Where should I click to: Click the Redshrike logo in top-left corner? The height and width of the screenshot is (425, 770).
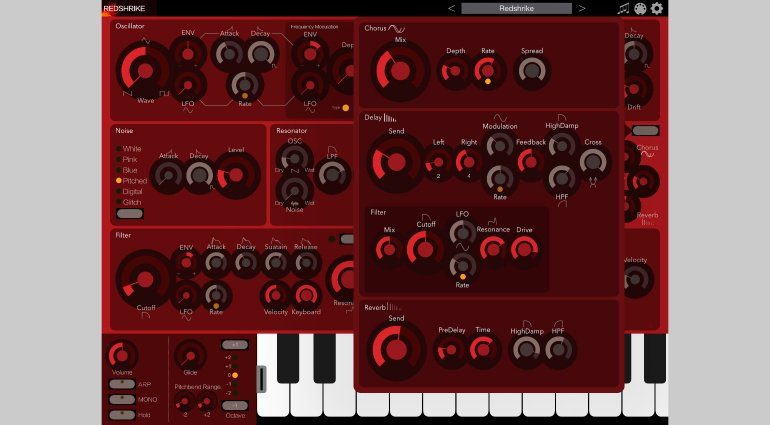tap(123, 8)
